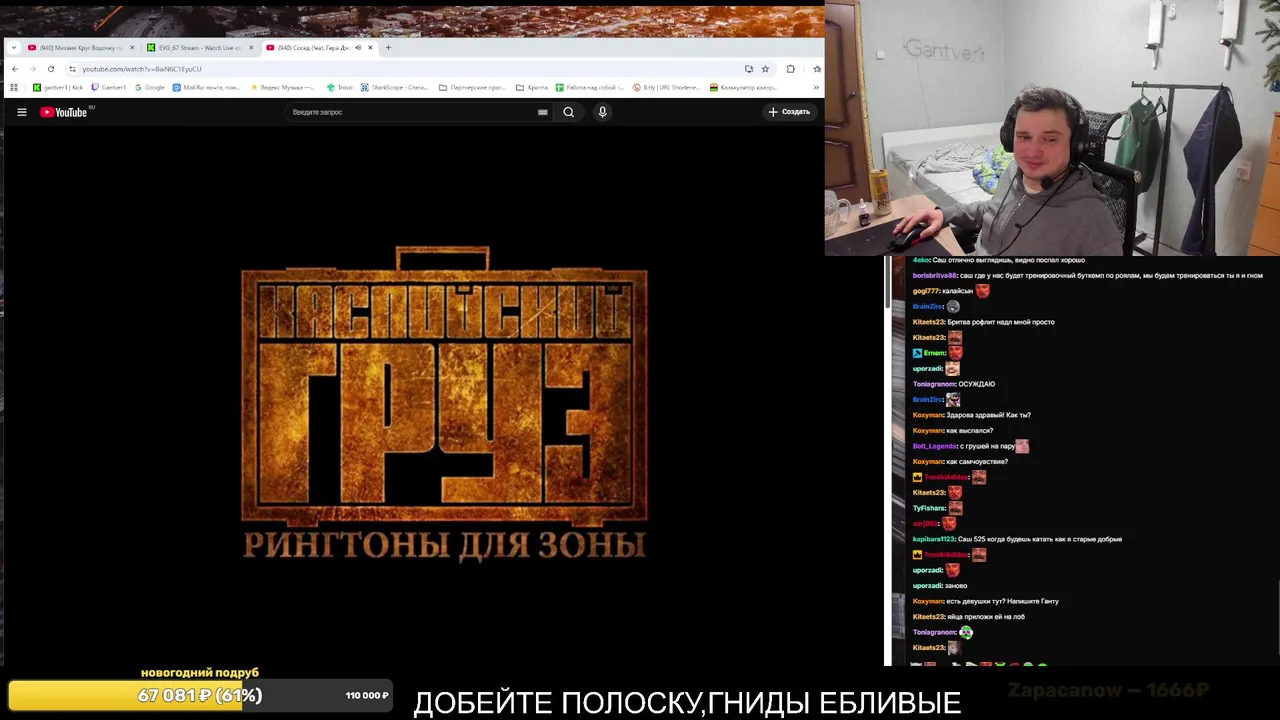1280x720 pixels.
Task: Open the gantver1 Kick bookmark
Action: 58,88
